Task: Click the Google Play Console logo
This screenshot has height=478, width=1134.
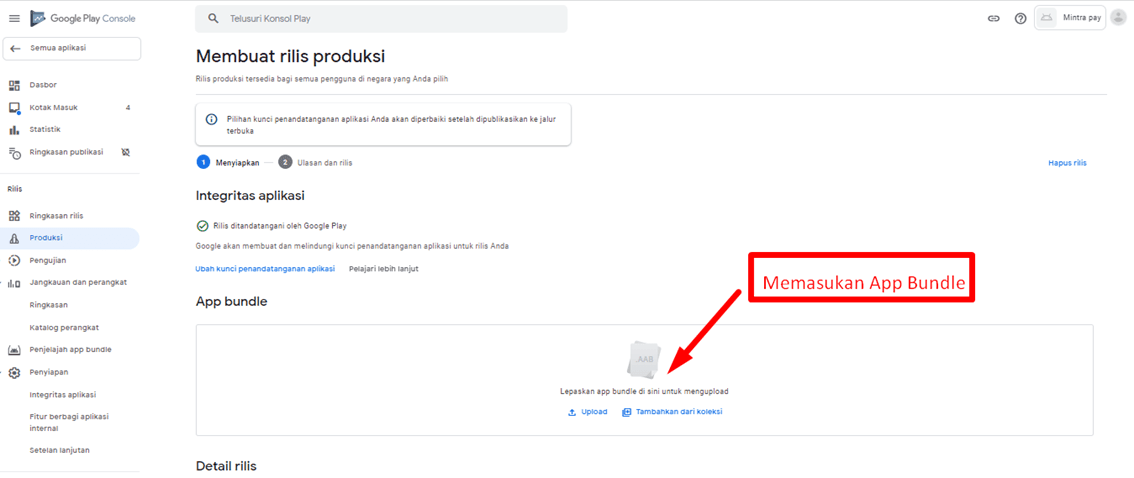Action: pos(82,19)
